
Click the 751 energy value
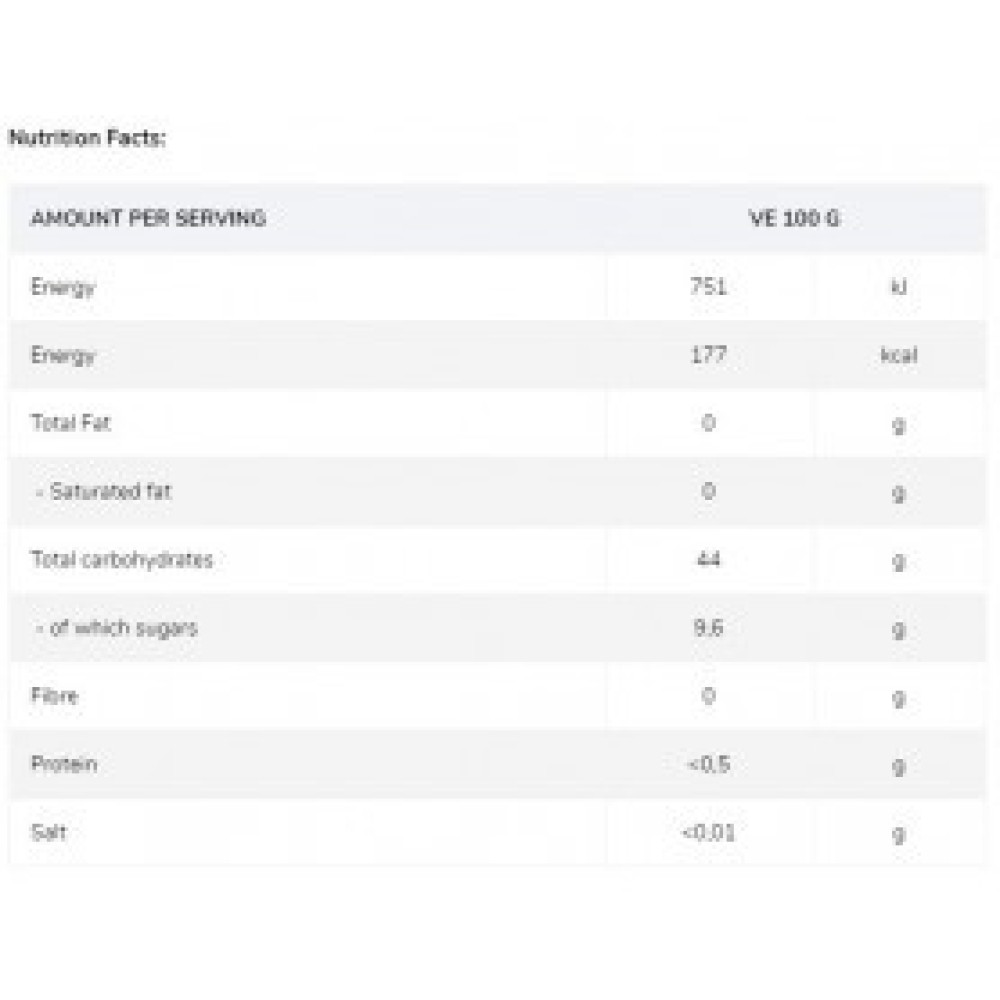[x=708, y=287]
